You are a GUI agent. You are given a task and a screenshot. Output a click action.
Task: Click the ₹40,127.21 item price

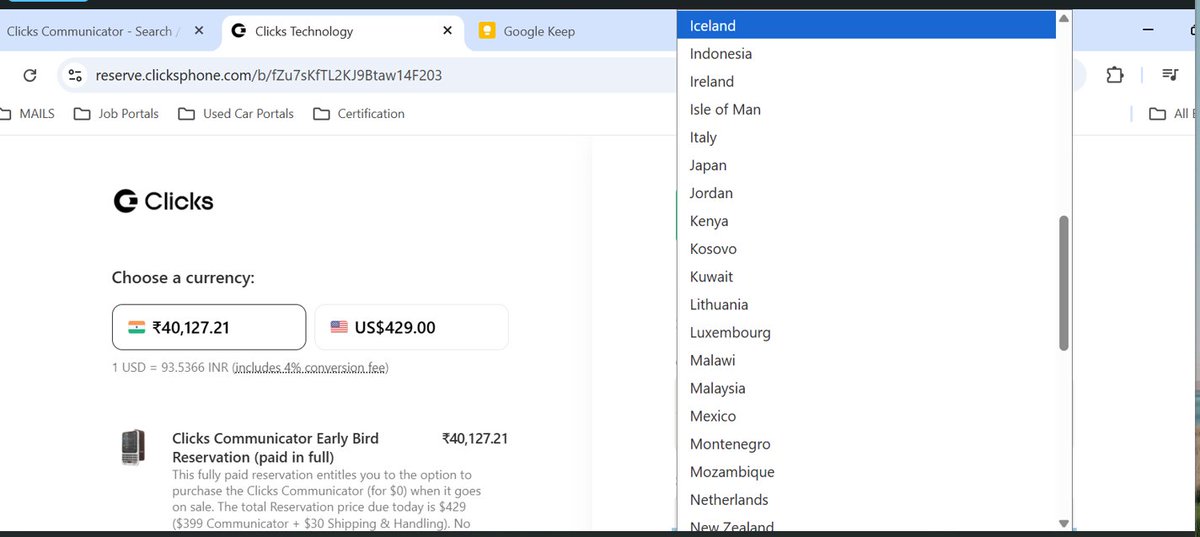click(475, 438)
